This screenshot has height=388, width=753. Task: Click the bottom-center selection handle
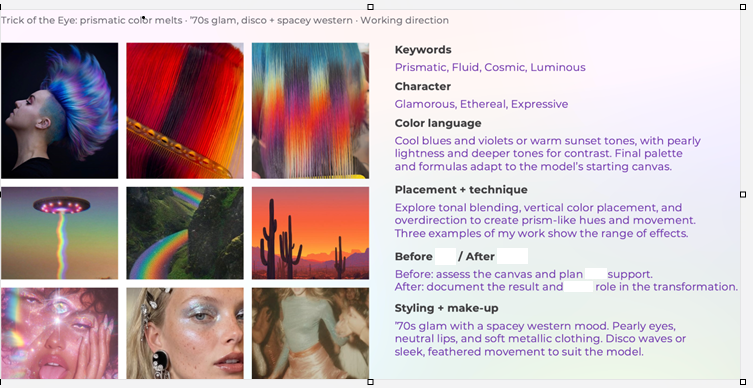click(x=370, y=382)
